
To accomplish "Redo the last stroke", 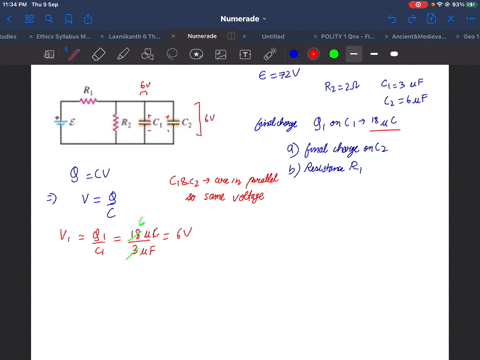I will click(412, 19).
